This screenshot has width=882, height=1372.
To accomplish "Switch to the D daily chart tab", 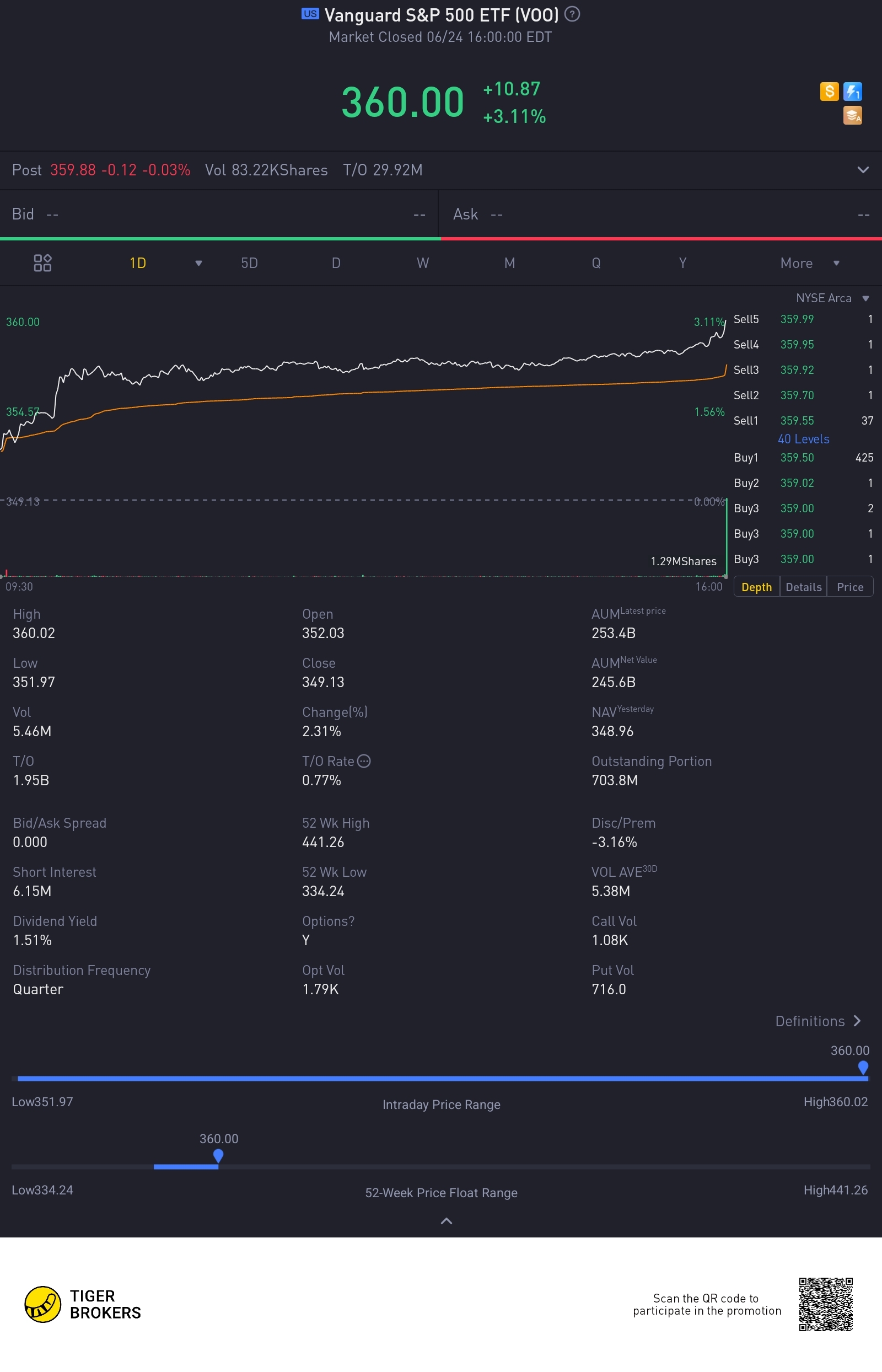I will click(x=336, y=263).
